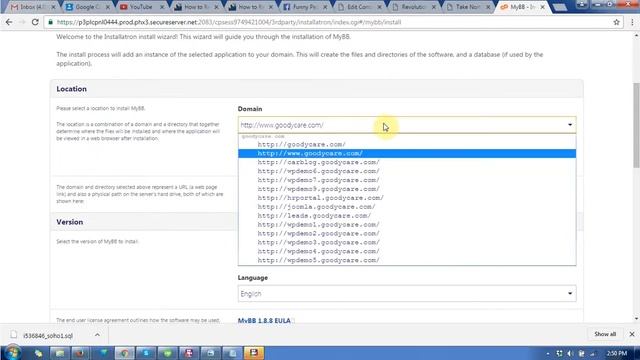This screenshot has width=640, height=360.
Task: Pick http://carblog.goodycare.com/ in the list
Action: [x=407, y=162]
